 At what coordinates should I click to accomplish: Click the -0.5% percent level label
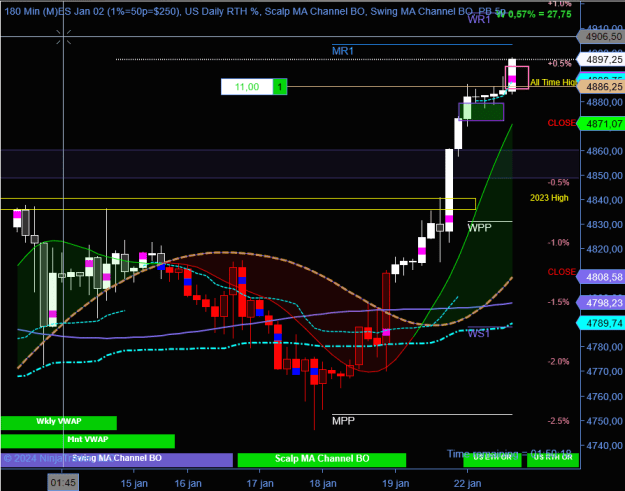558,183
